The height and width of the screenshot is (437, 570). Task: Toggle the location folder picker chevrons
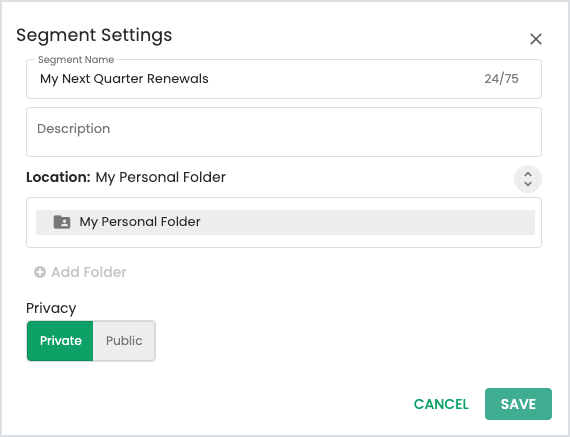click(527, 179)
